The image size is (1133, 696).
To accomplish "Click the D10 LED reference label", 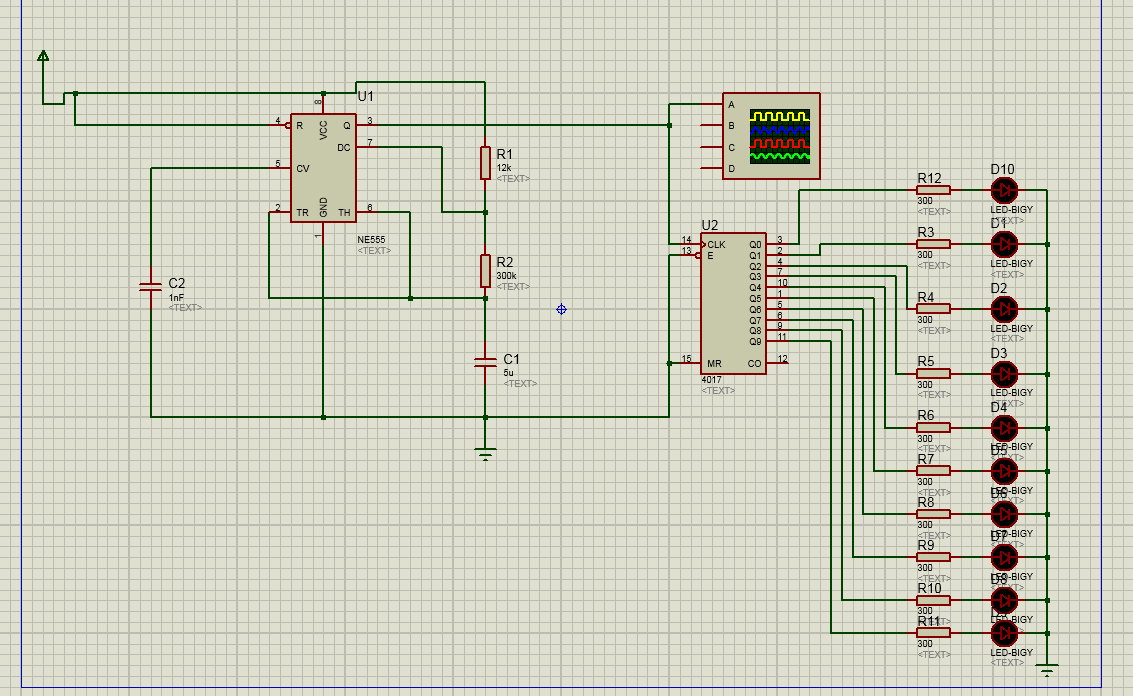I will click(x=1002, y=169).
